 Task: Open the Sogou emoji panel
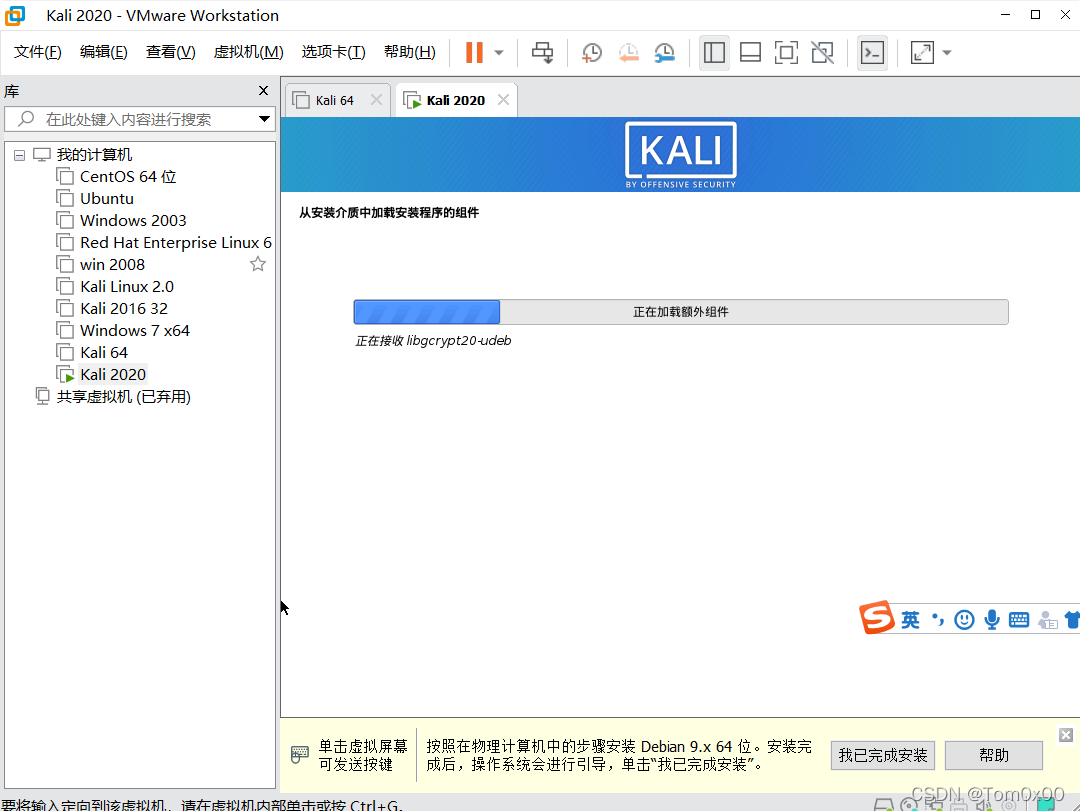coord(964,620)
